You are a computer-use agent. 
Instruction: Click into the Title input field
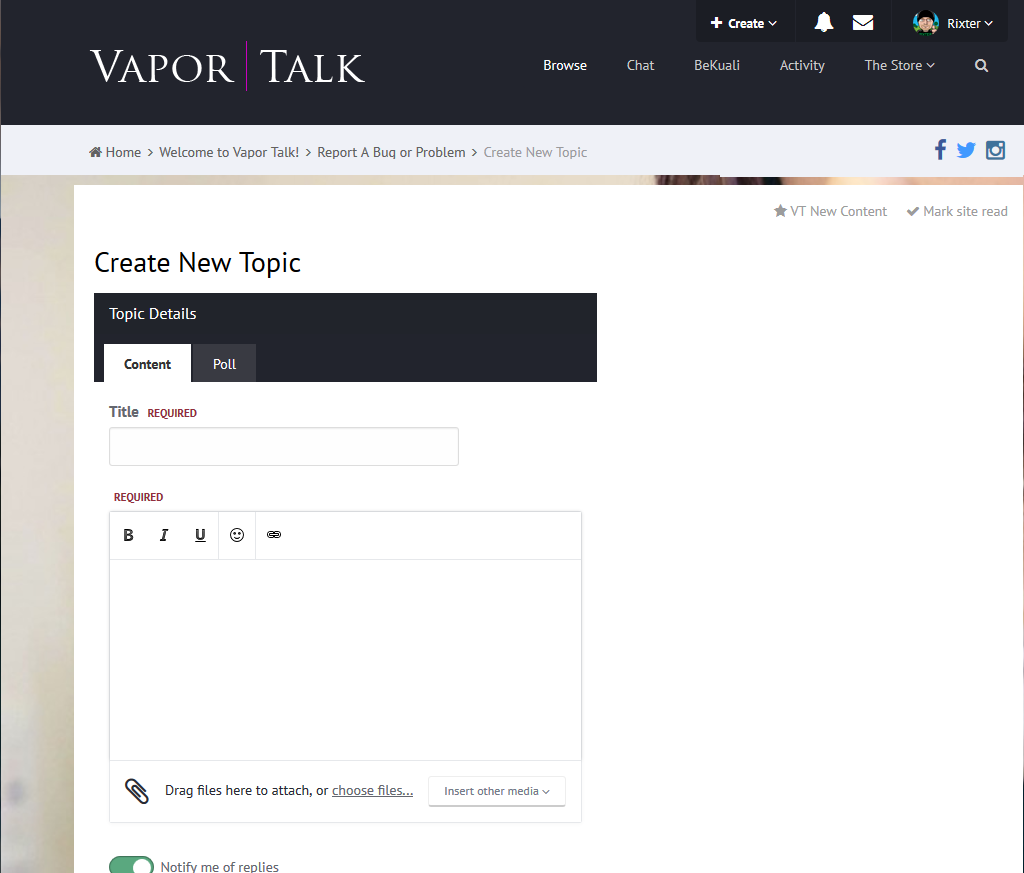[x=284, y=447]
